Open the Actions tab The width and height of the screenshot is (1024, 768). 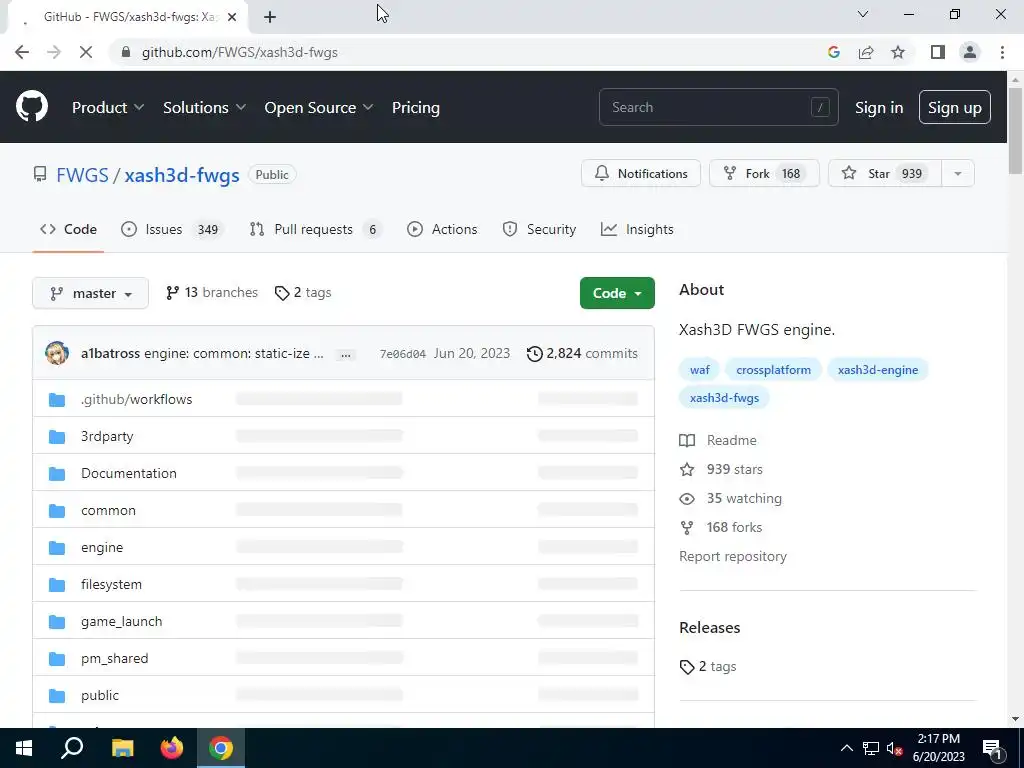coord(442,229)
